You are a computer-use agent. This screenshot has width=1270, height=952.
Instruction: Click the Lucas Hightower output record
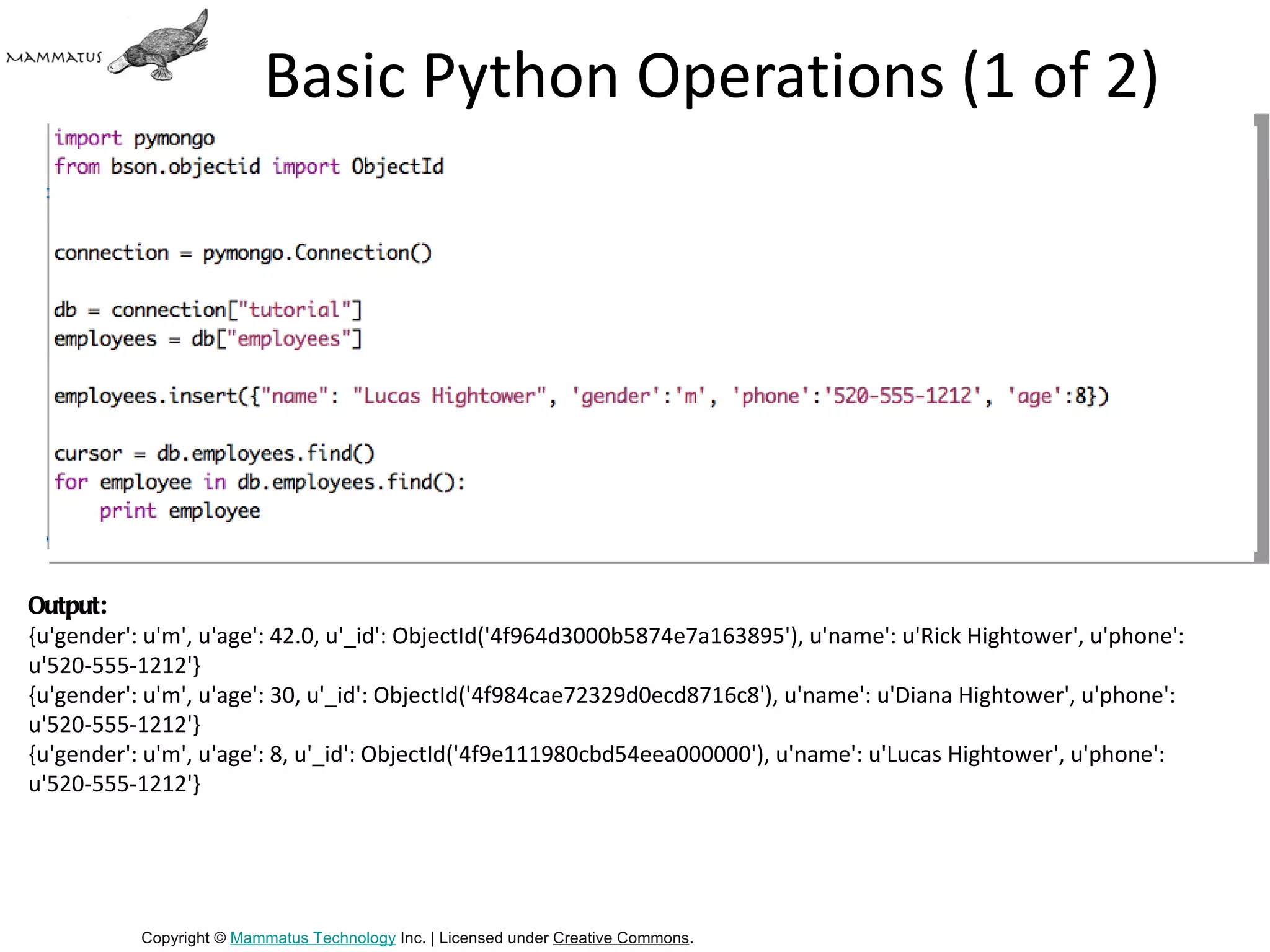tap(597, 769)
